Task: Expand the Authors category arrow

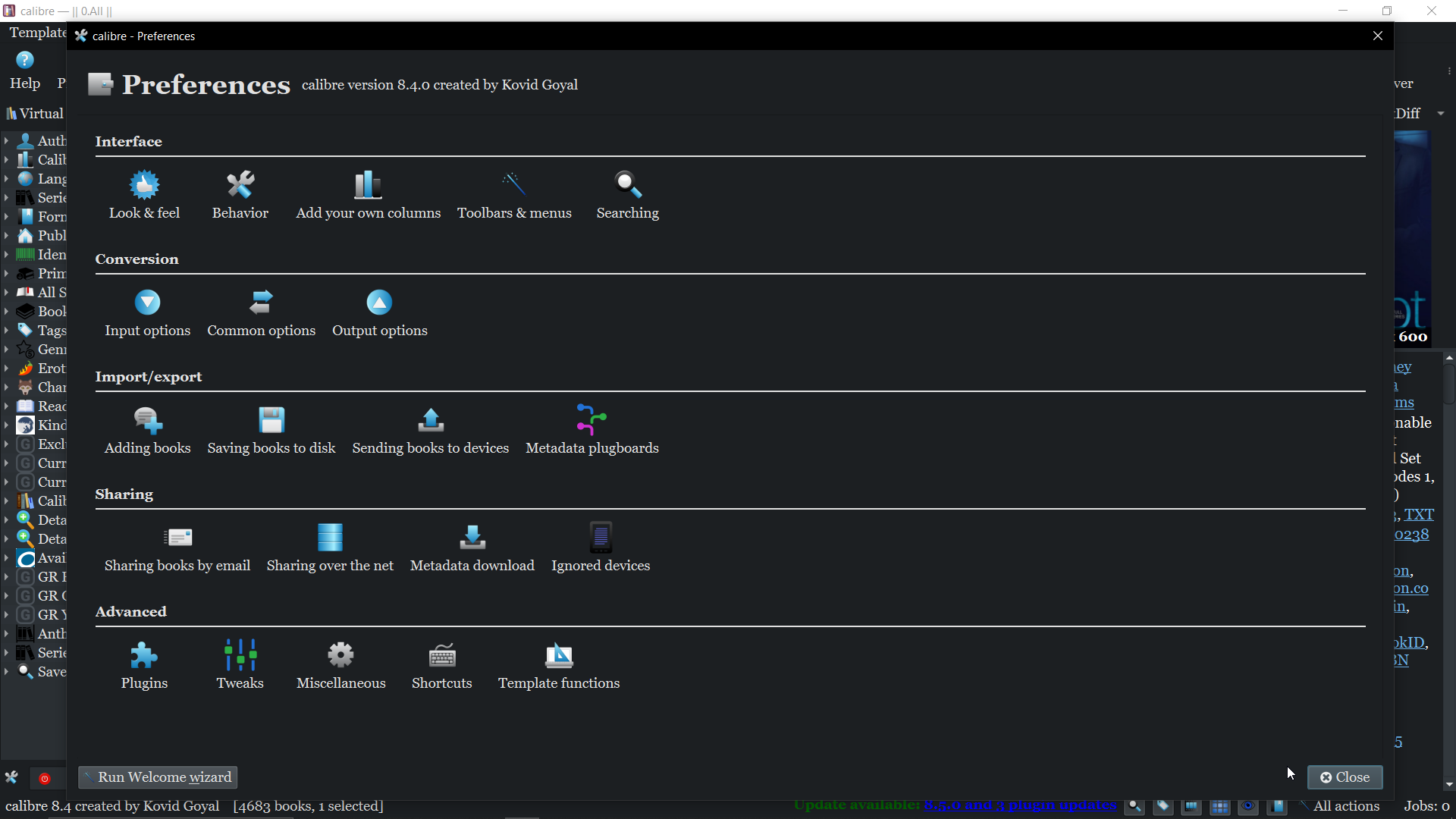Action: click(x=6, y=141)
